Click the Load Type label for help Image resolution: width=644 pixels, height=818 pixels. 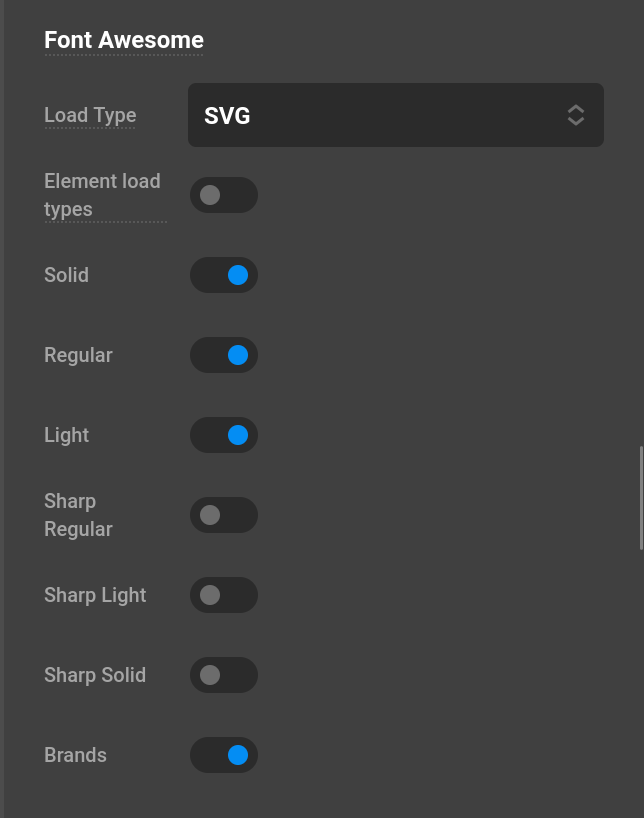(x=90, y=115)
